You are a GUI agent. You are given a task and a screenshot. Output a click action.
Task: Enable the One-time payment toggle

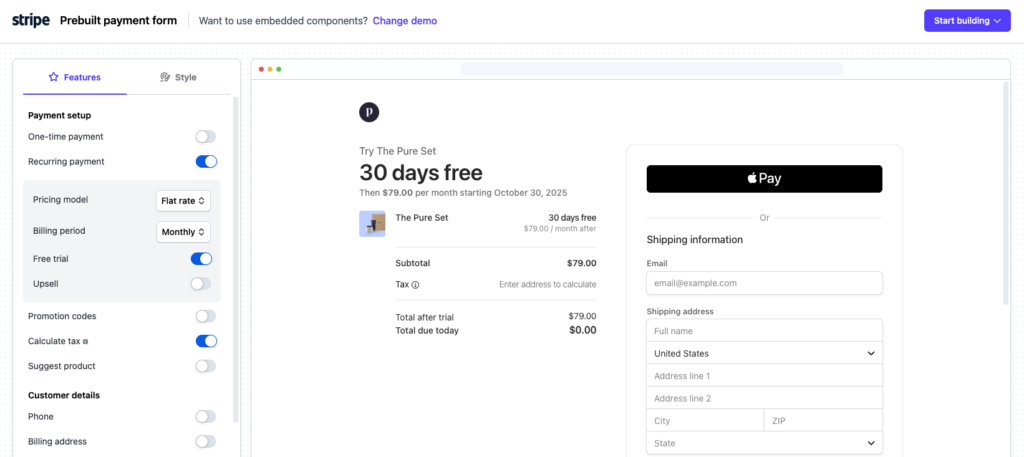click(205, 137)
